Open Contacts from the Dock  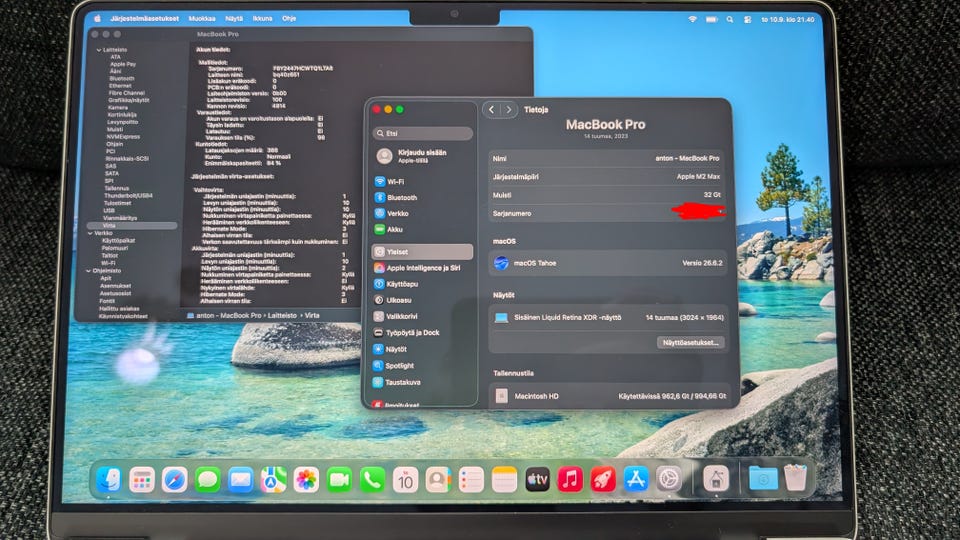[x=438, y=480]
